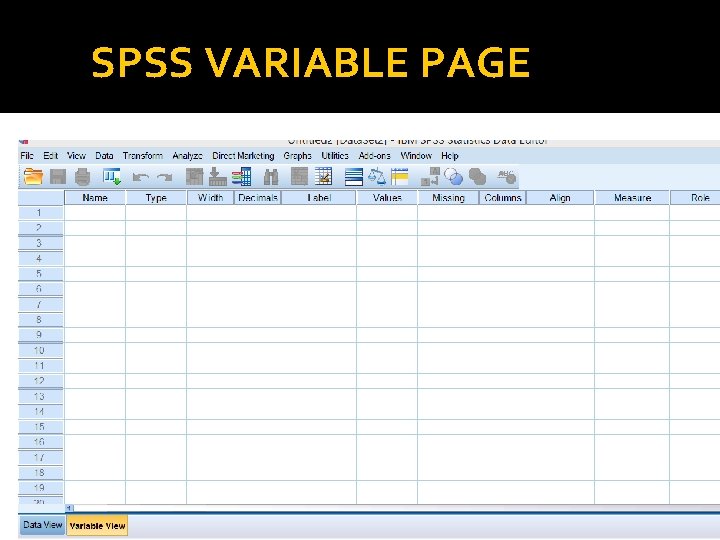Click the Select Cases icon
720x540 pixels.
[x=400, y=177]
